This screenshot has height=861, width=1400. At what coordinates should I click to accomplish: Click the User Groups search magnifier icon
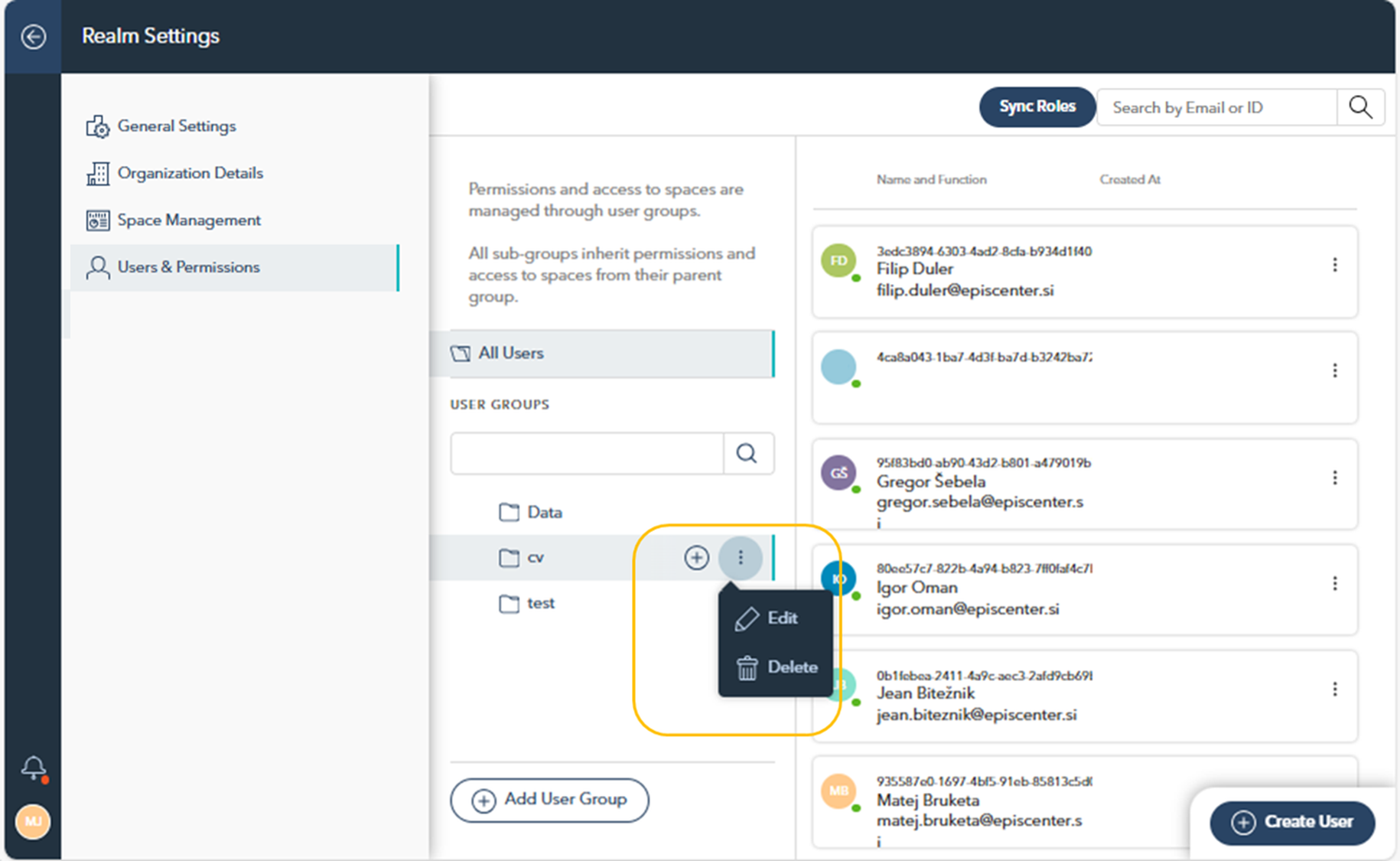747,454
